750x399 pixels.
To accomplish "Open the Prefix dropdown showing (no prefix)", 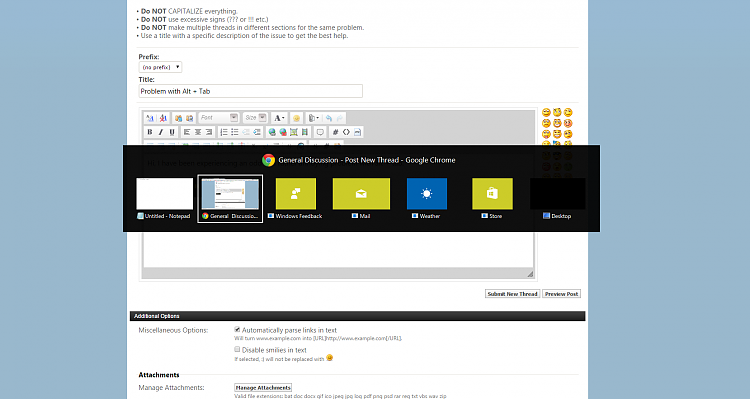I will (160, 67).
